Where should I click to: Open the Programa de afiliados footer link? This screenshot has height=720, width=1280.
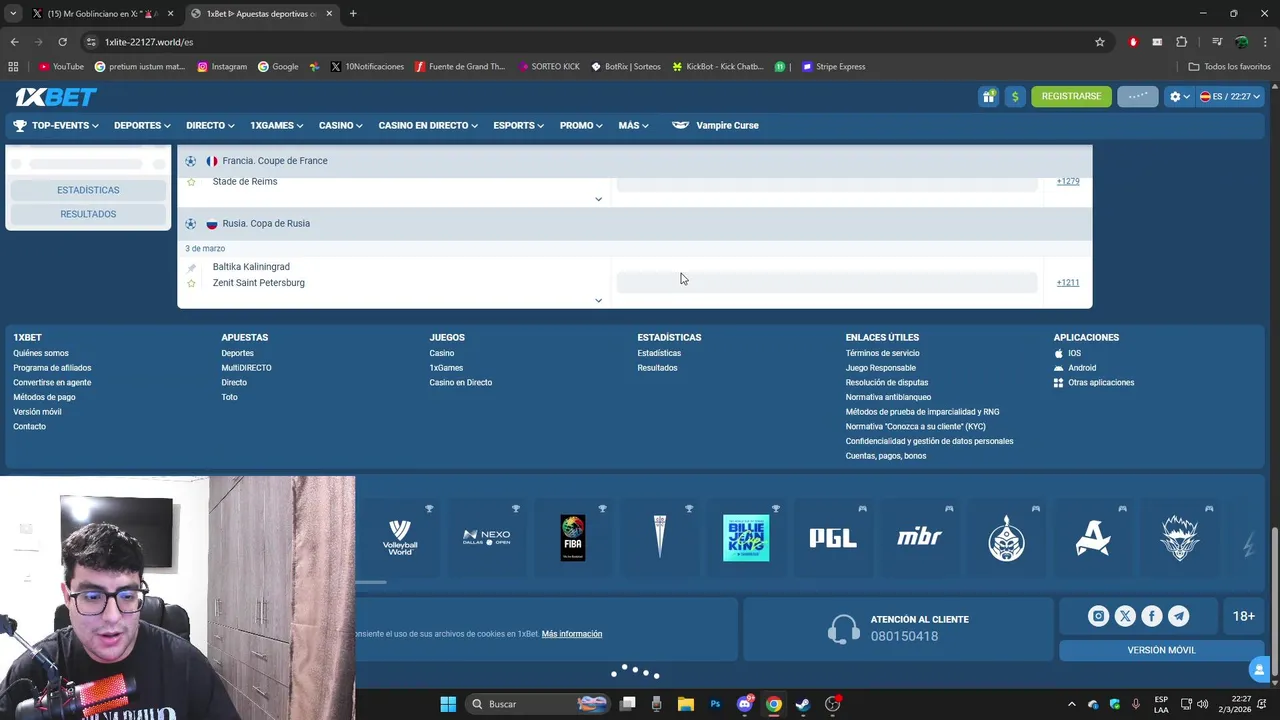pos(52,368)
